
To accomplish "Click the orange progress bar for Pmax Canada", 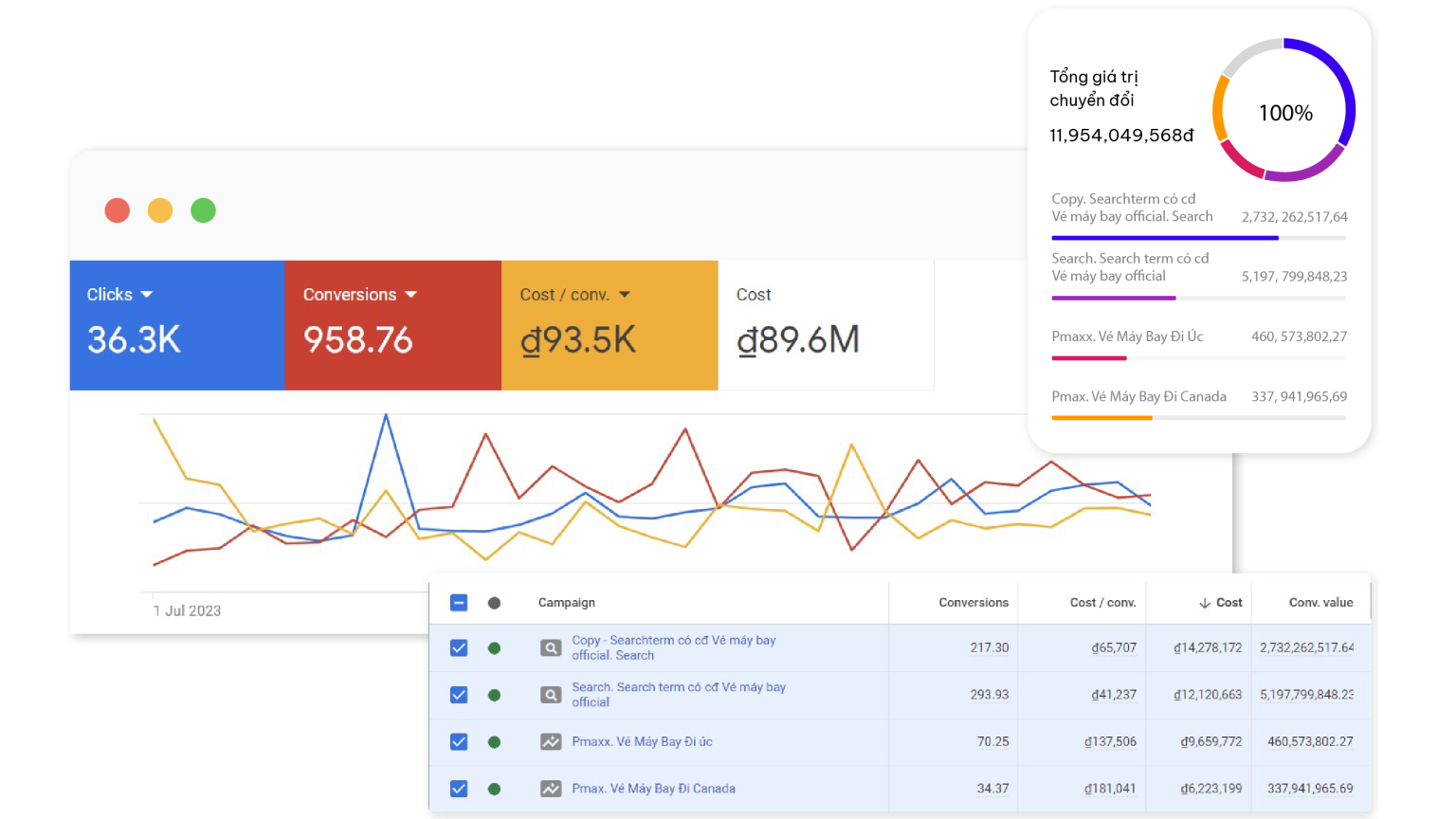I will click(1101, 418).
